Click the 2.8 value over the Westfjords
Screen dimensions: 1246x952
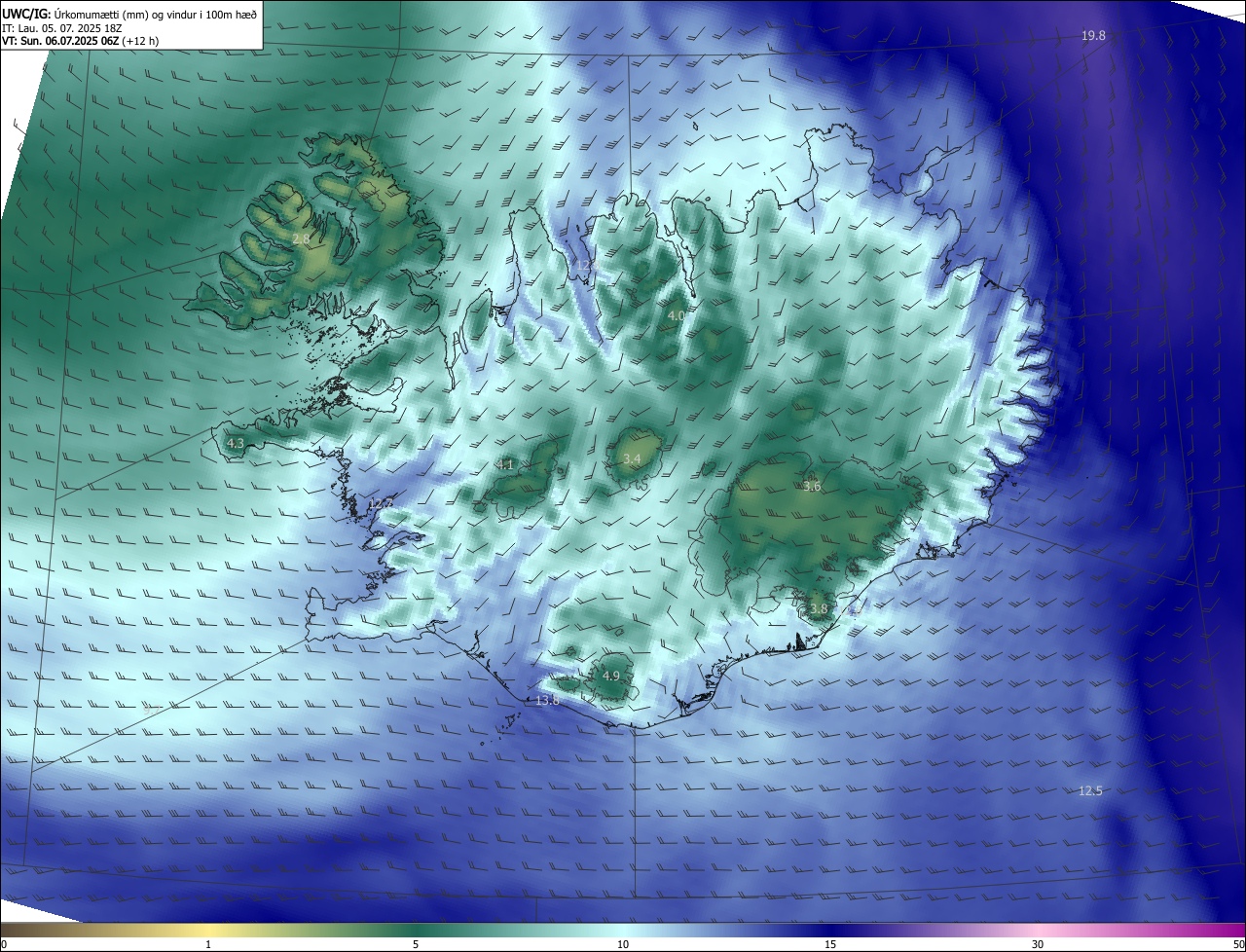tap(301, 238)
